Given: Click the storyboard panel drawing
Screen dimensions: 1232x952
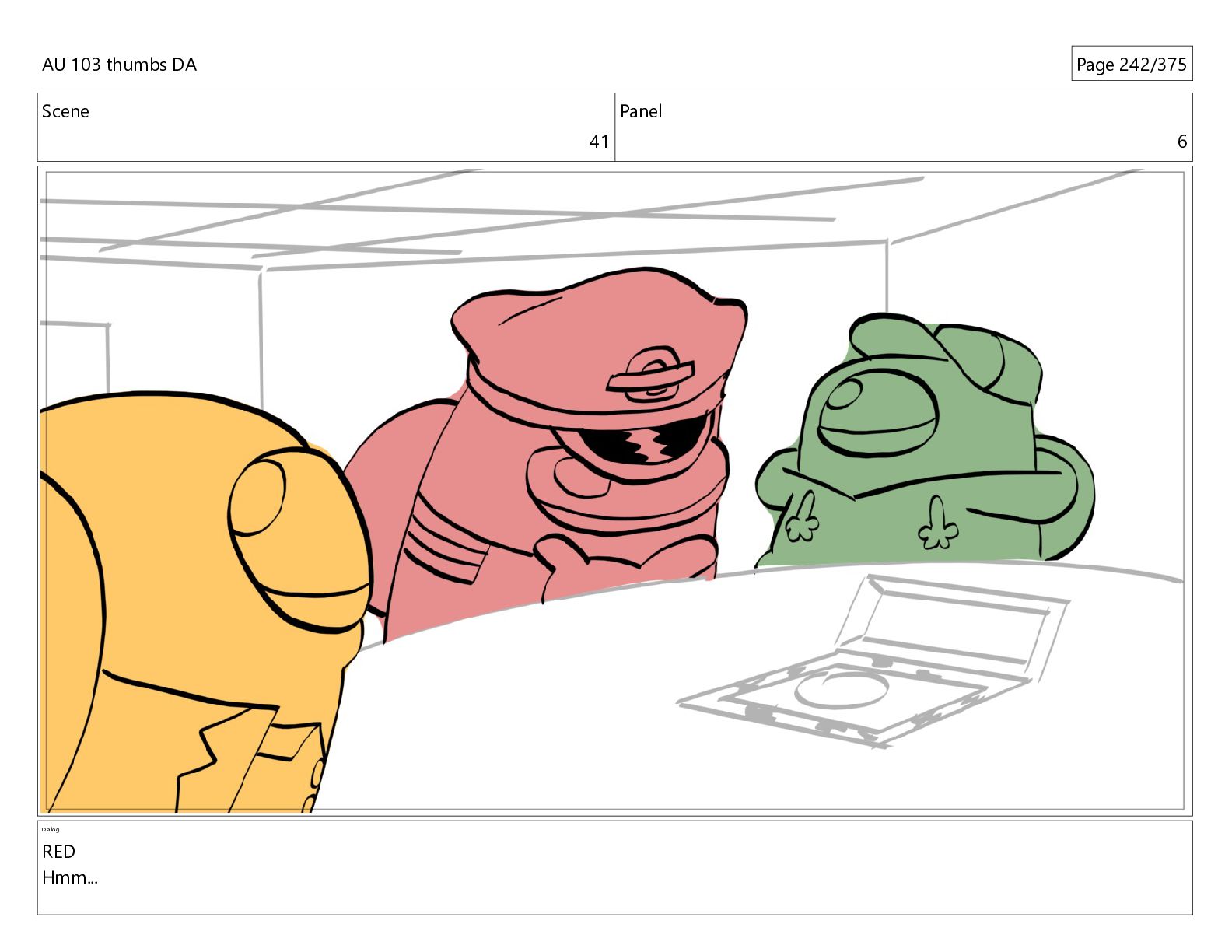Looking at the screenshot, I should (614, 491).
